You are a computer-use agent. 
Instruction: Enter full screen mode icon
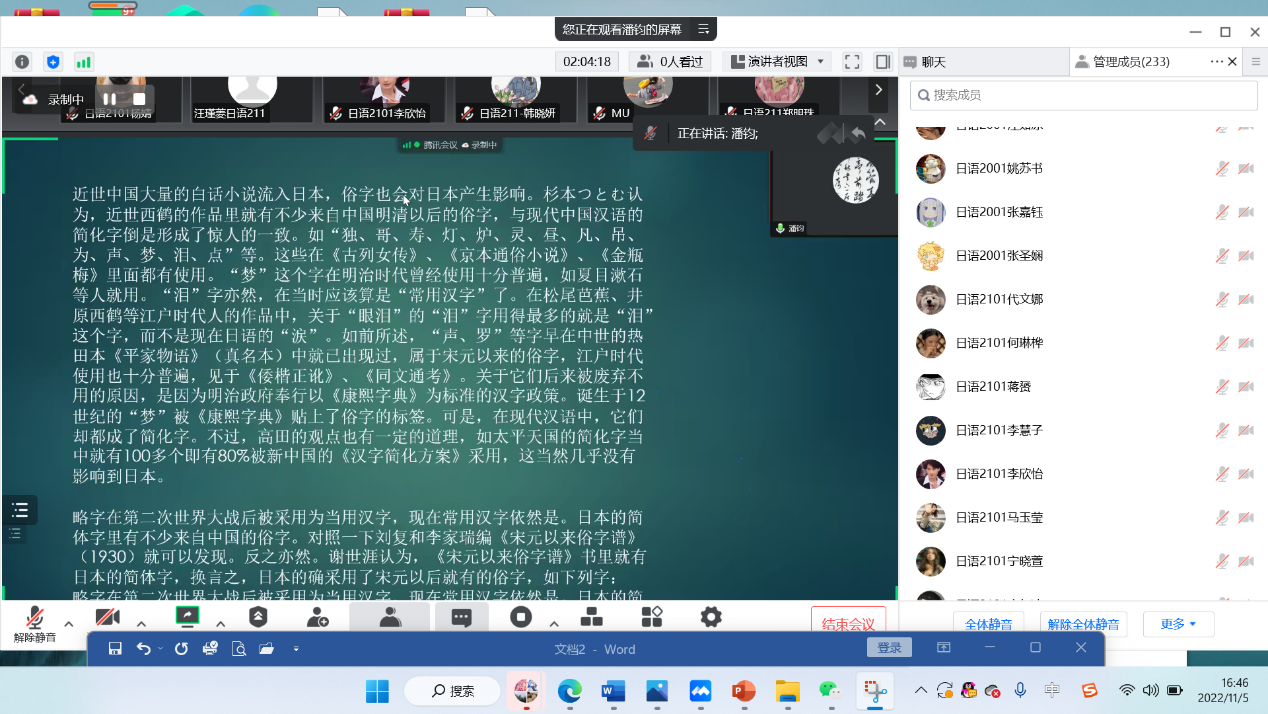tap(852, 62)
